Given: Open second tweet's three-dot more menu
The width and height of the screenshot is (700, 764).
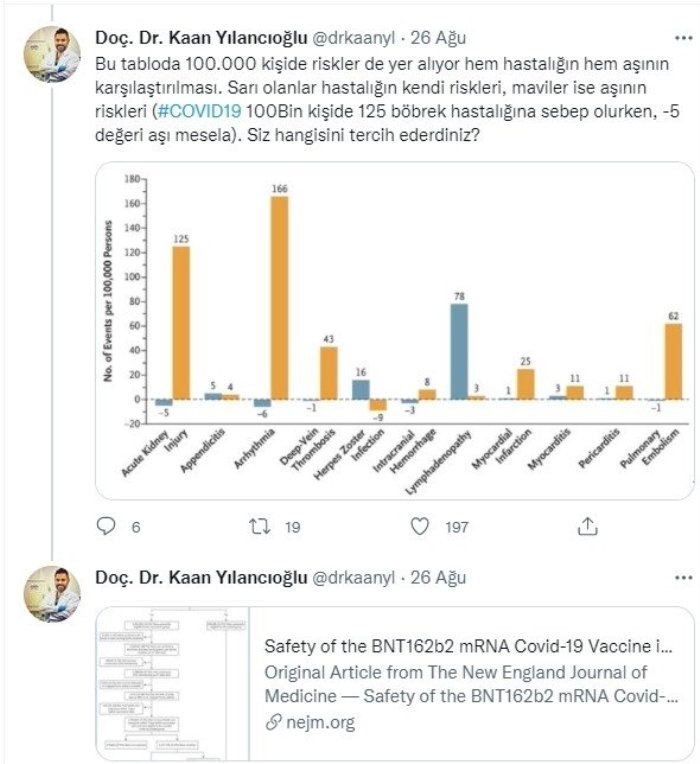Looking at the screenshot, I should 684,578.
